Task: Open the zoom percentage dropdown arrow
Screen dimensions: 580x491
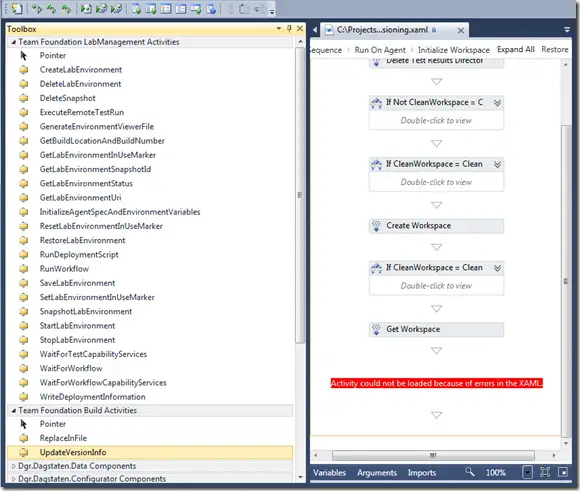Action: 527,472
